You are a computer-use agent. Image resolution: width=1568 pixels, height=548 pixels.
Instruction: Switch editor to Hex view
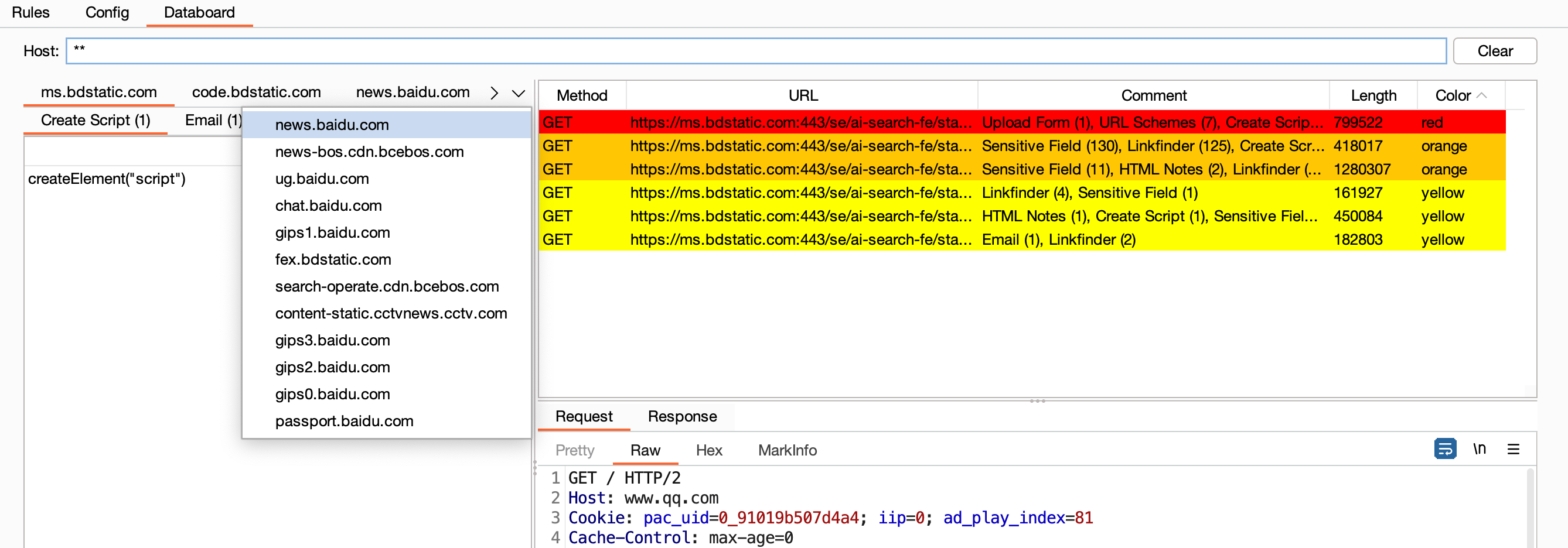click(708, 450)
